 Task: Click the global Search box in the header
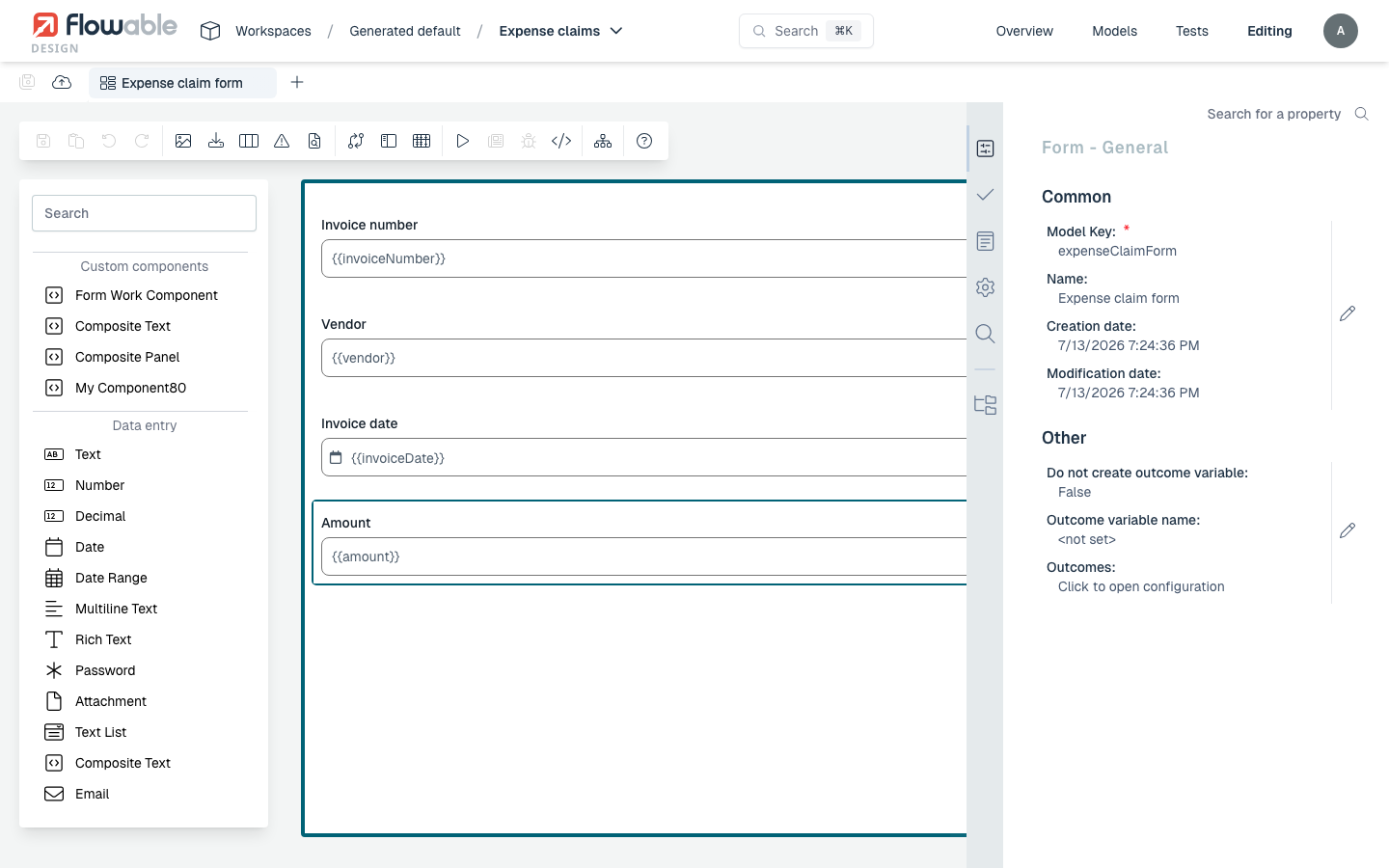click(x=806, y=31)
